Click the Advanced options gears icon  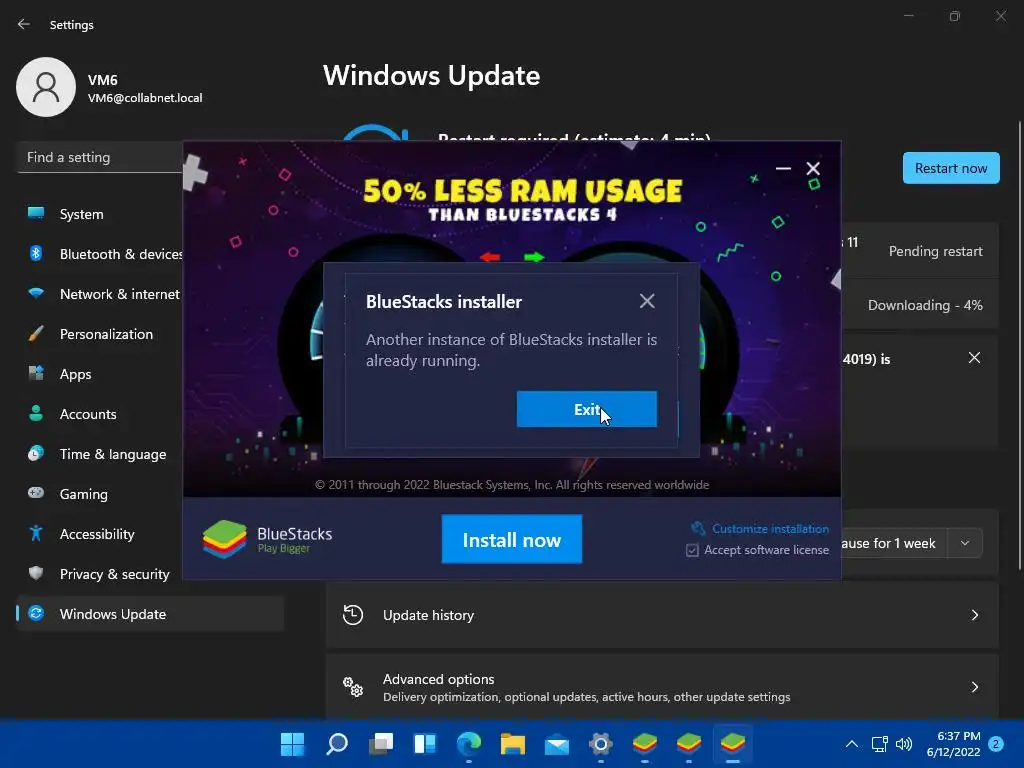point(353,687)
